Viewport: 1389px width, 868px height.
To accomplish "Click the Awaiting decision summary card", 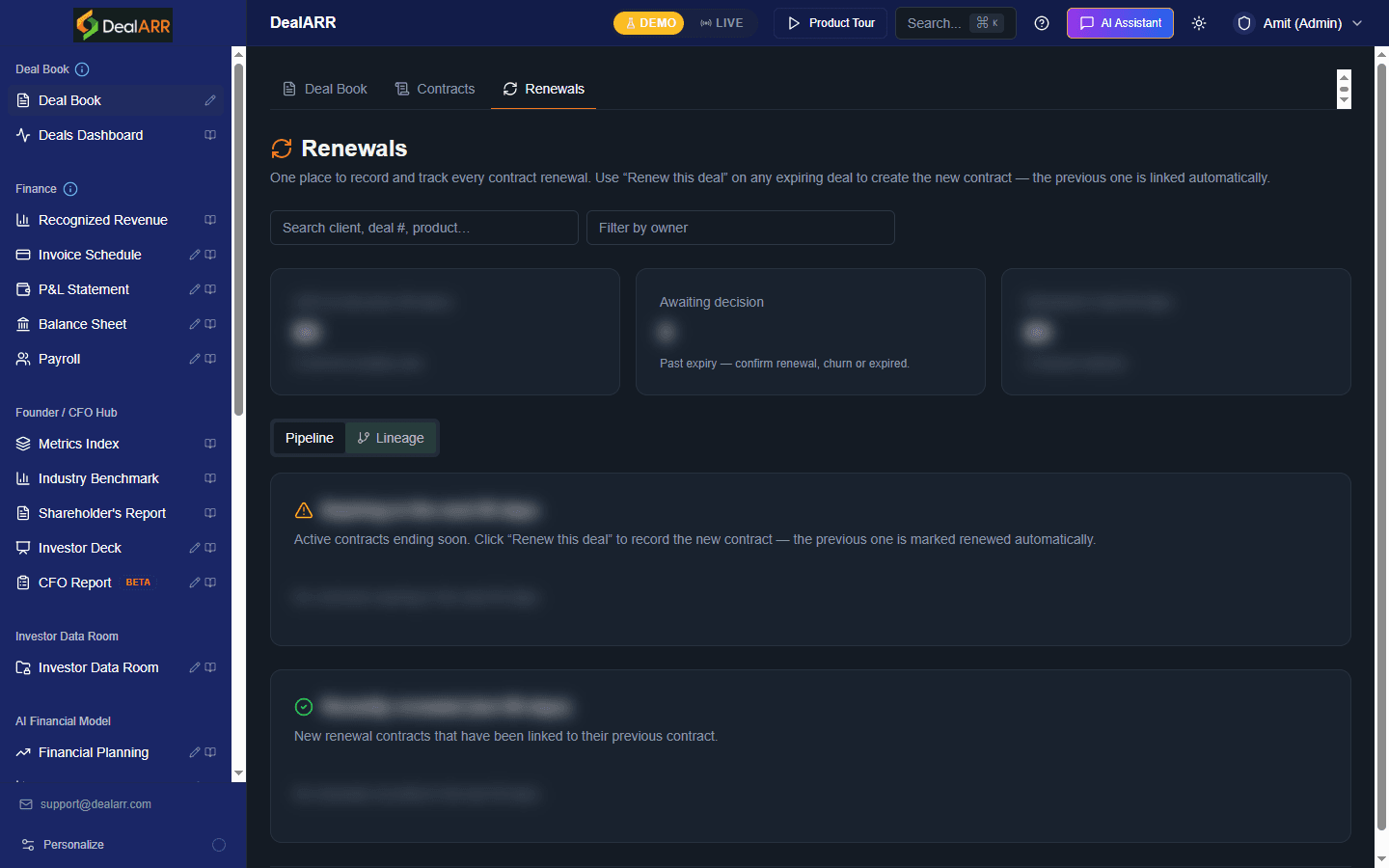I will [x=810, y=332].
